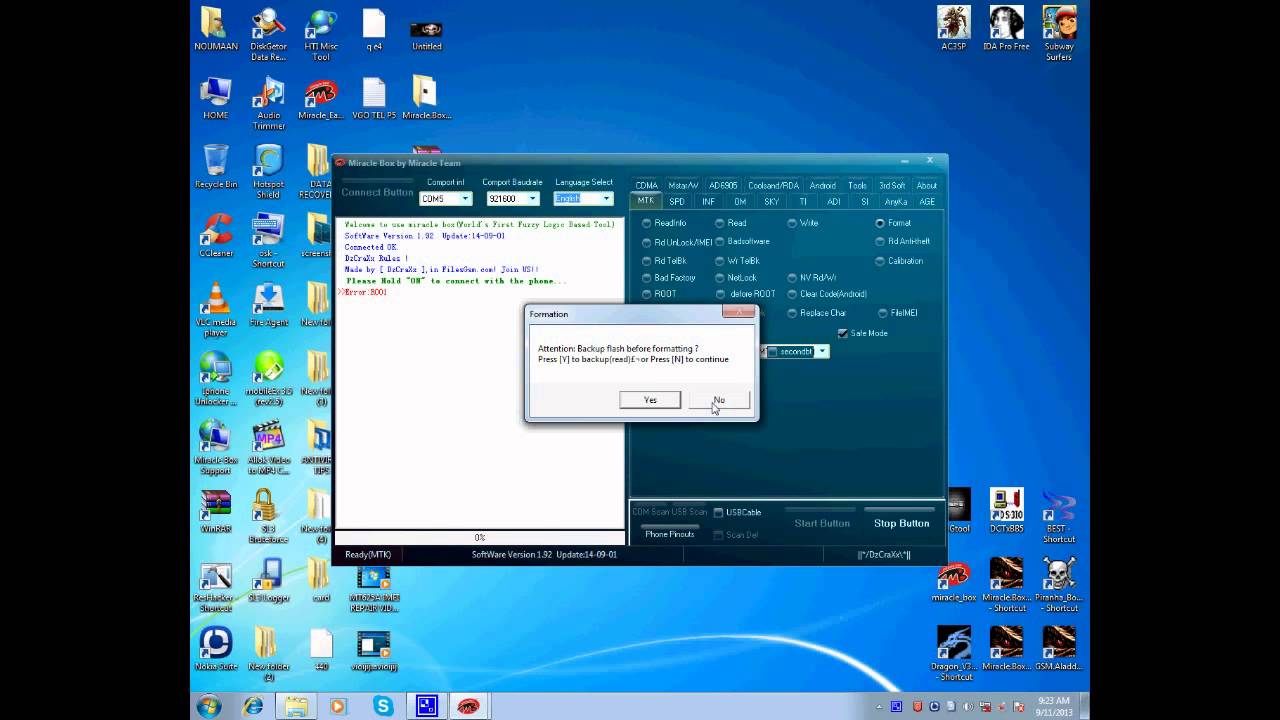The image size is (1280, 720).
Task: Open the IDA Pro Free desktop icon
Action: click(1006, 29)
